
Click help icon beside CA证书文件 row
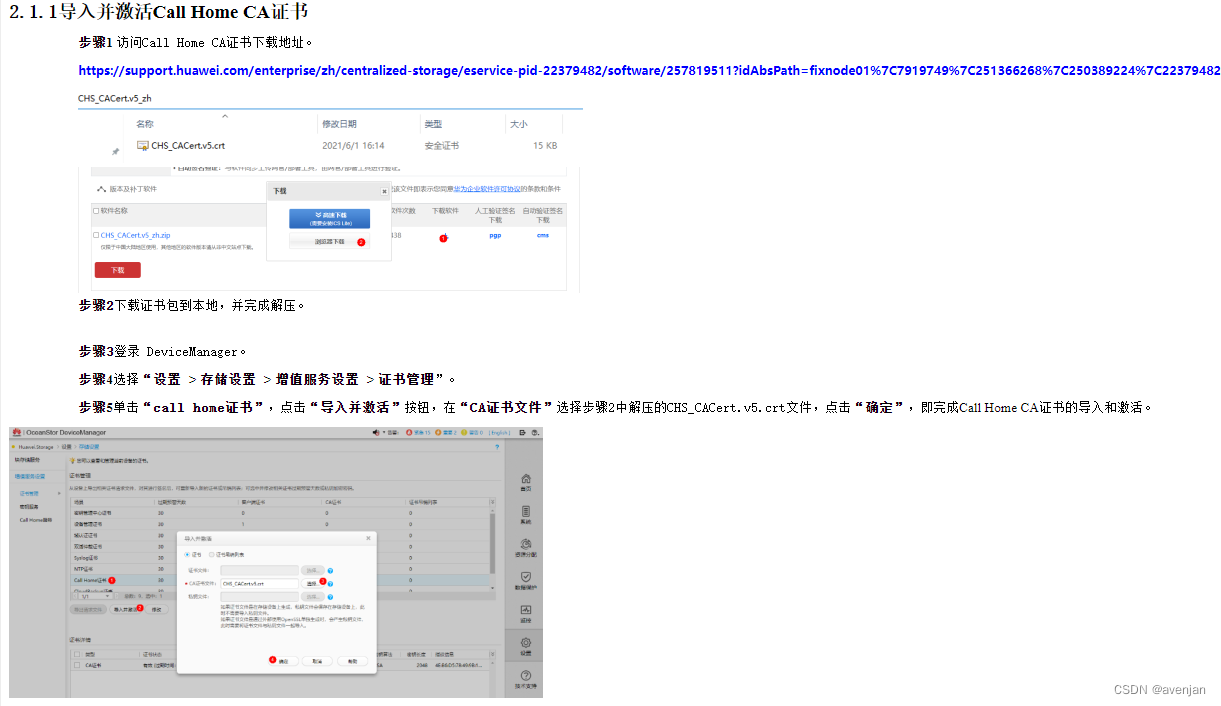(330, 583)
